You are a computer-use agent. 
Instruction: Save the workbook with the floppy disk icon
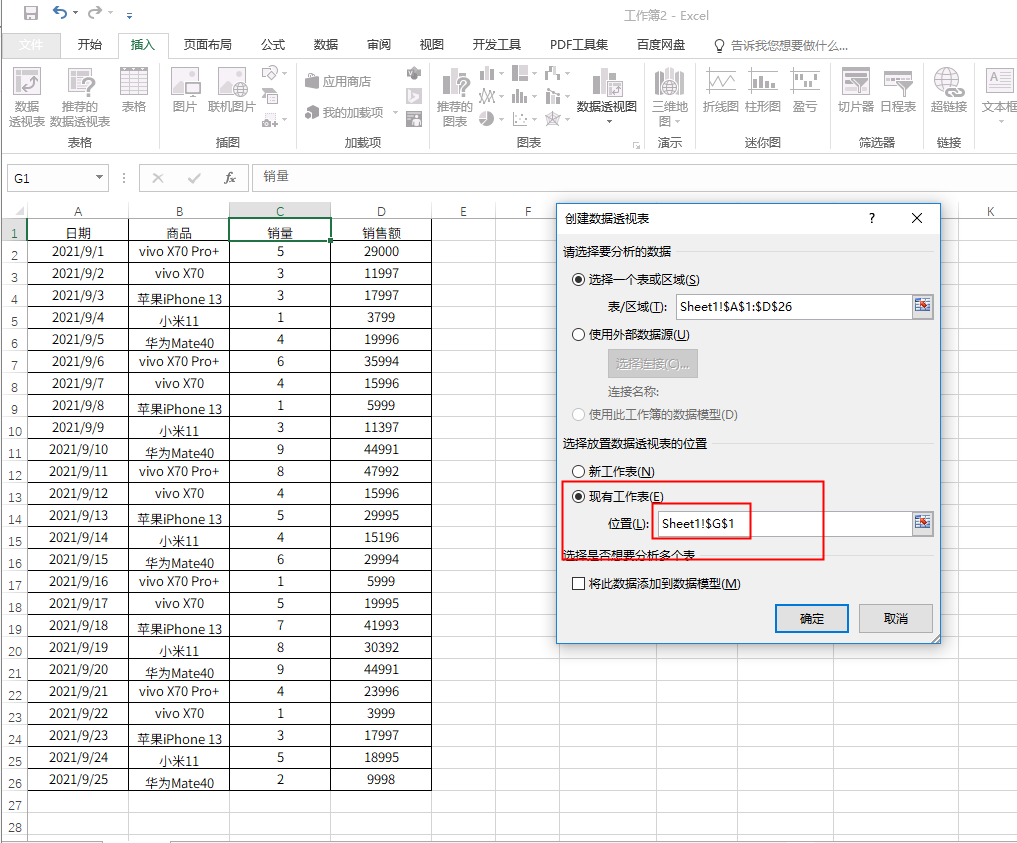pyautogui.click(x=30, y=13)
